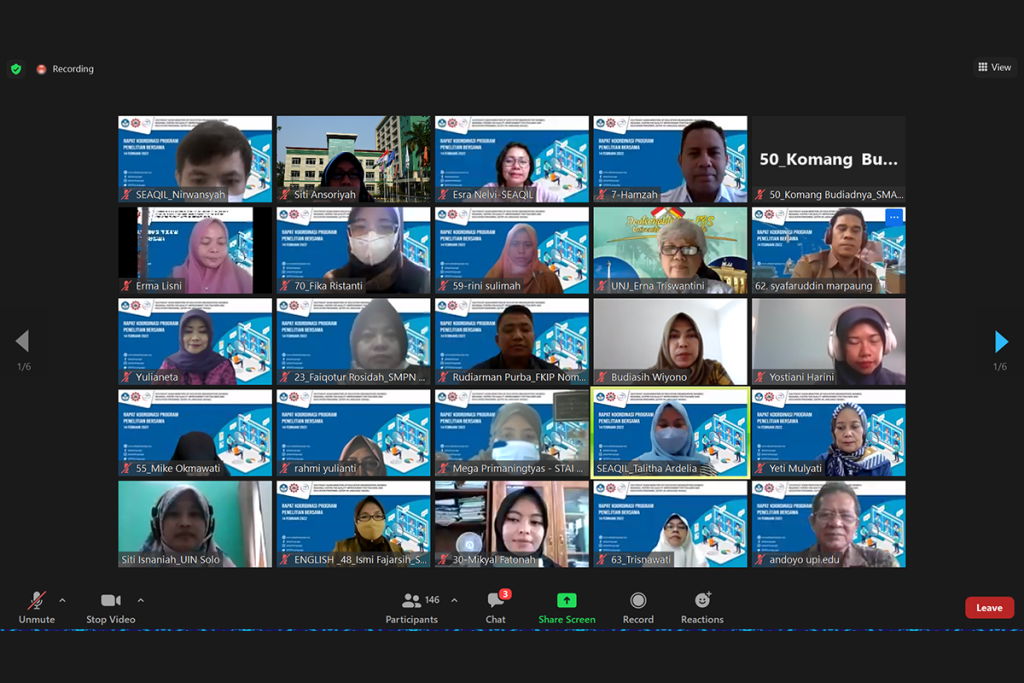This screenshot has width=1024, height=683.
Task: Click the Unmute microphone icon
Action: [x=36, y=601]
